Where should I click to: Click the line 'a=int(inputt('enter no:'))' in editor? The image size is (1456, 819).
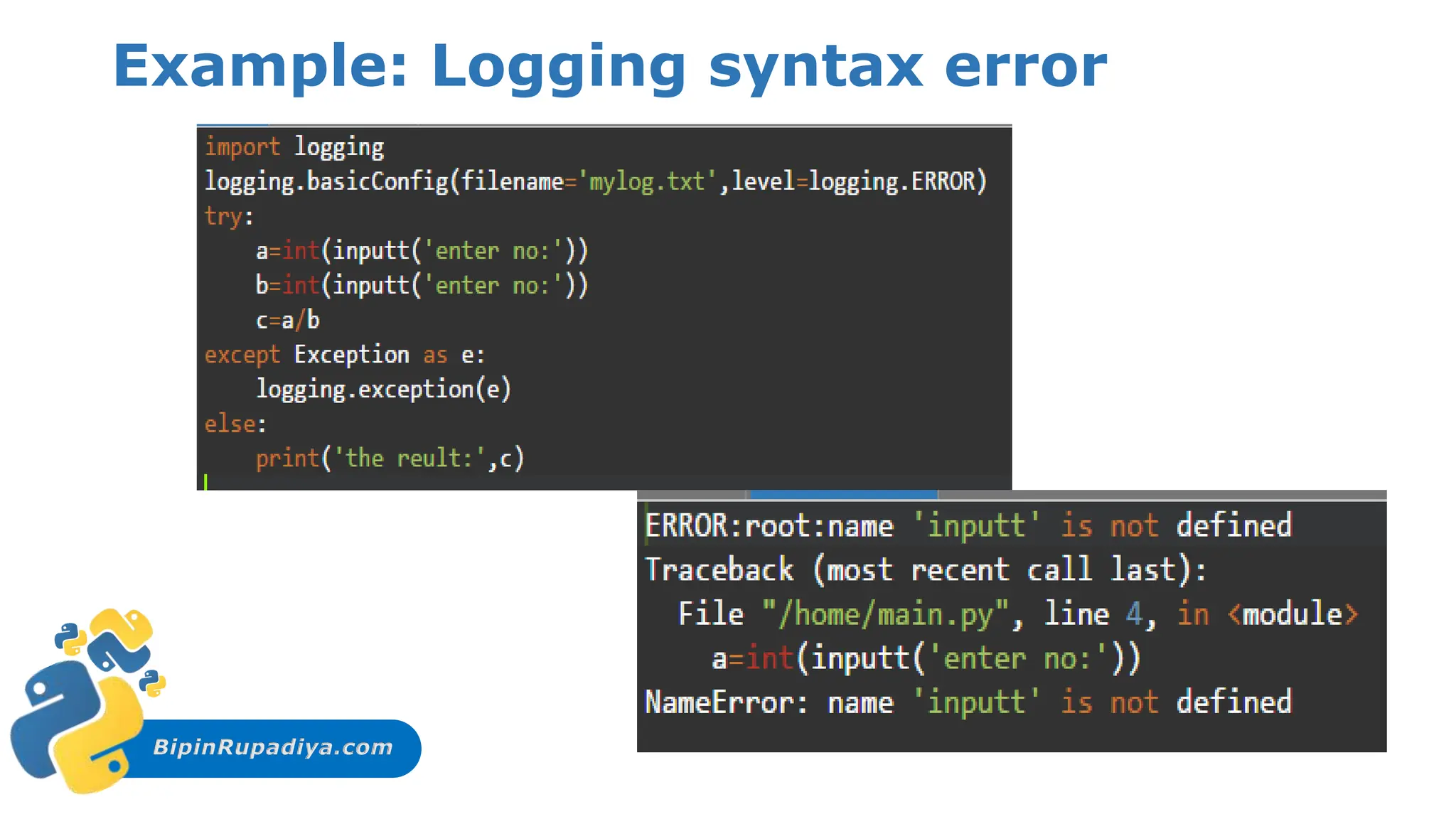[422, 250]
